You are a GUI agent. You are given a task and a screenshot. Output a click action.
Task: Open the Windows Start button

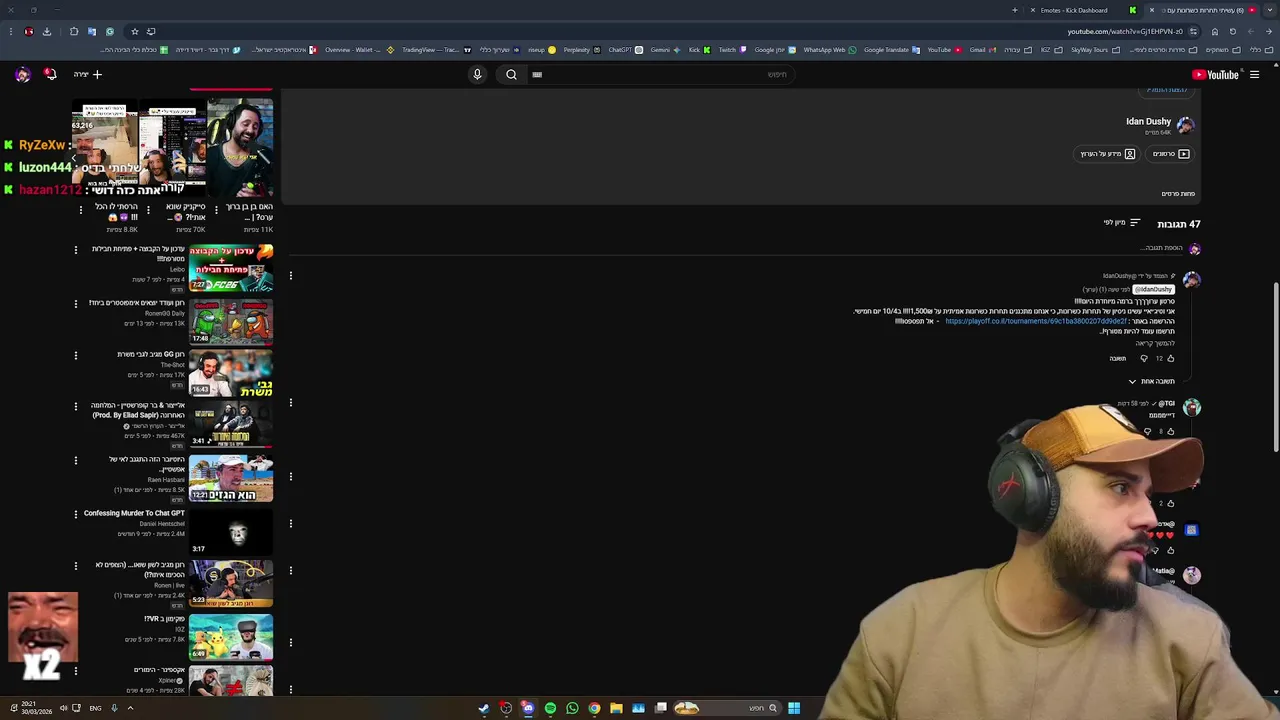click(793, 708)
